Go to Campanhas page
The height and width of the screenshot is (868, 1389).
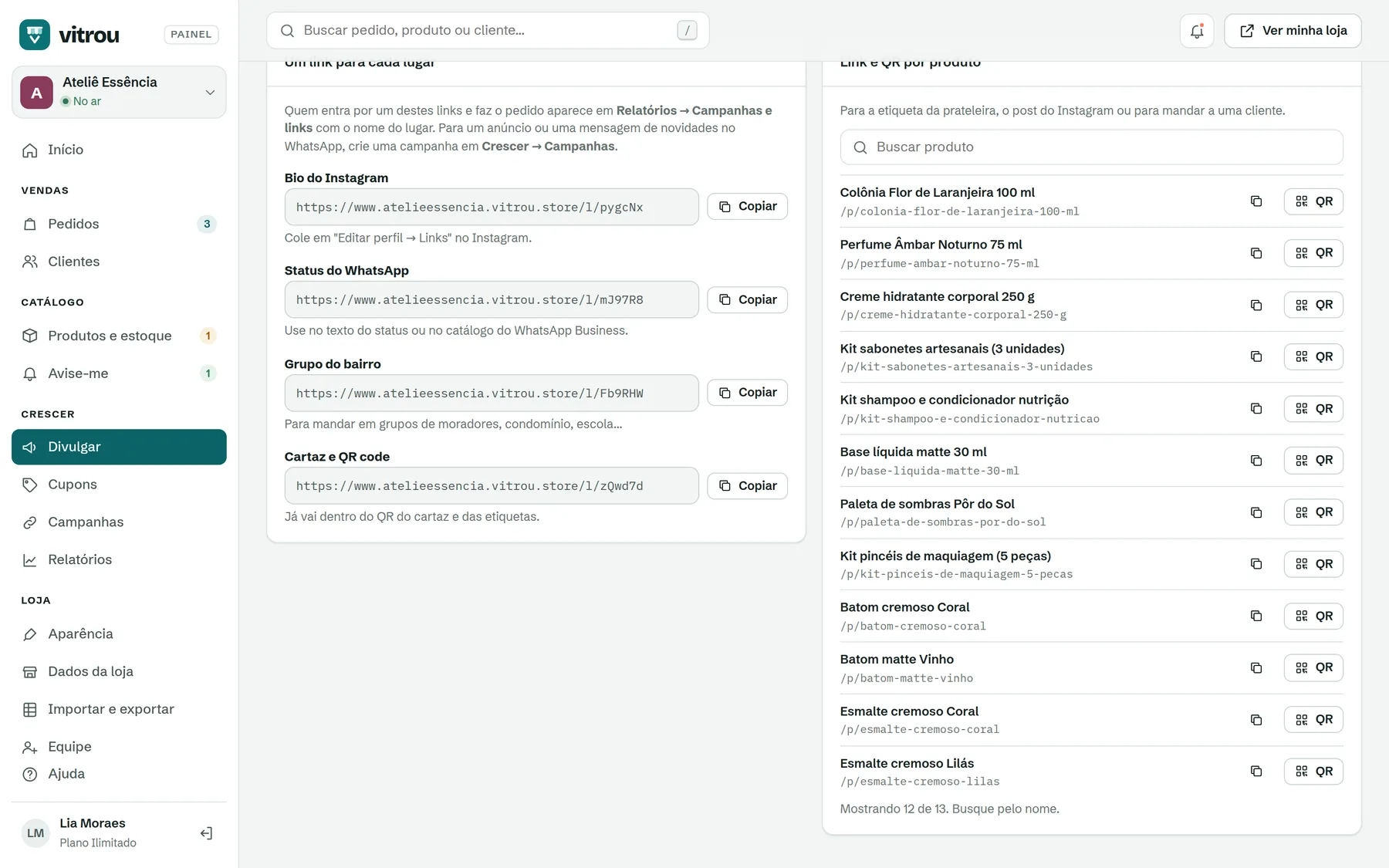[119, 522]
